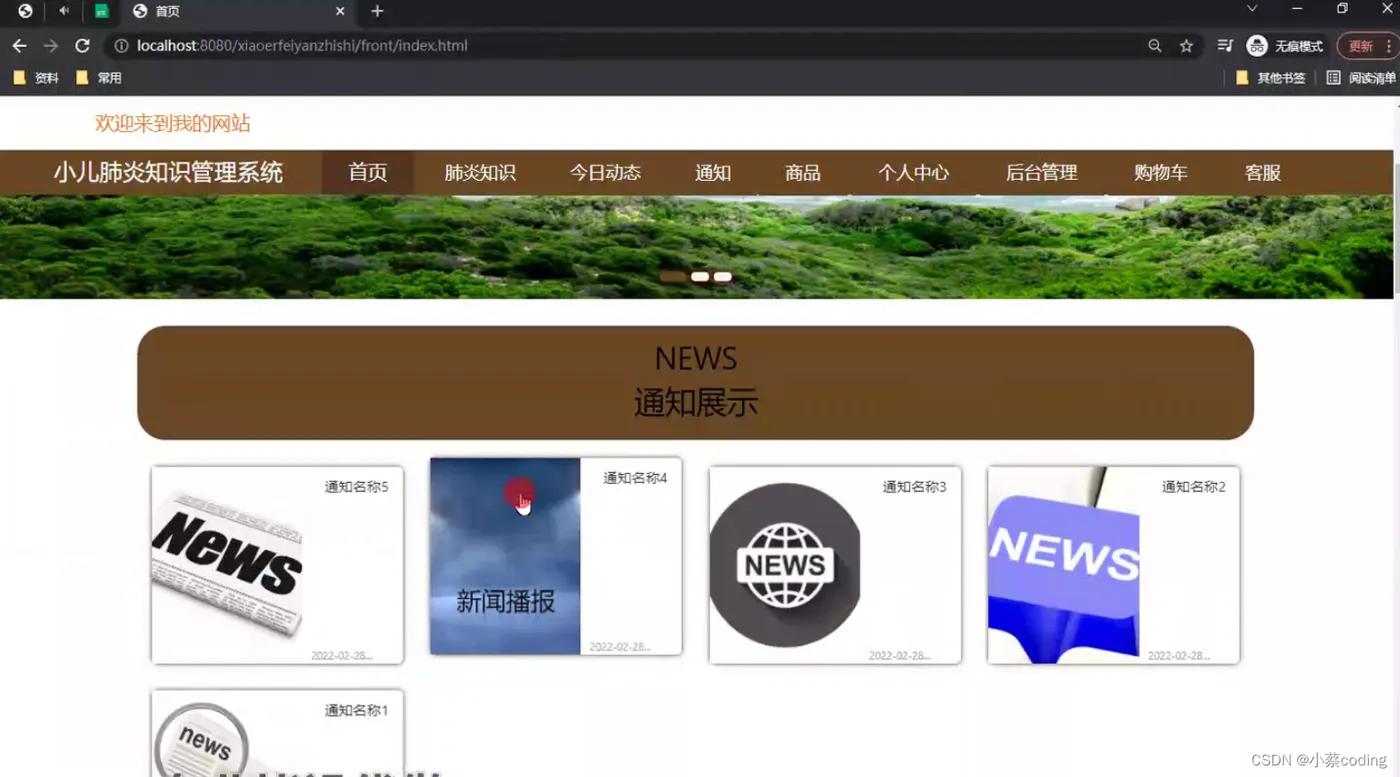Screen dimensions: 1400x777
Task: Click the 通知名称5 card title
Action: pyautogui.click(x=356, y=487)
